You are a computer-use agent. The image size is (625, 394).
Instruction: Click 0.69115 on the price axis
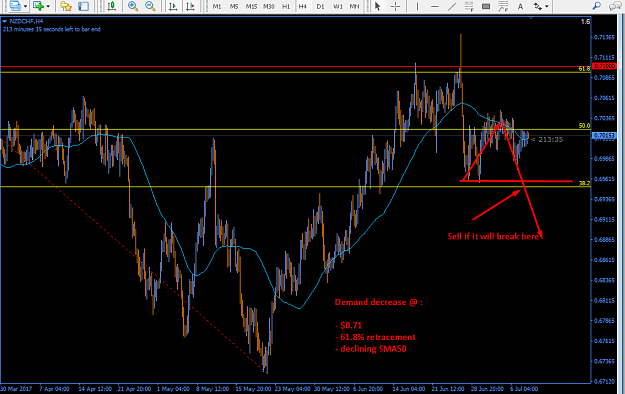[604, 219]
